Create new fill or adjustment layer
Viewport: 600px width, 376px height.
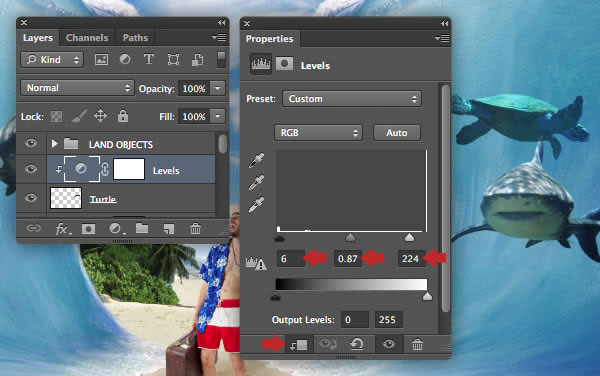(116, 229)
